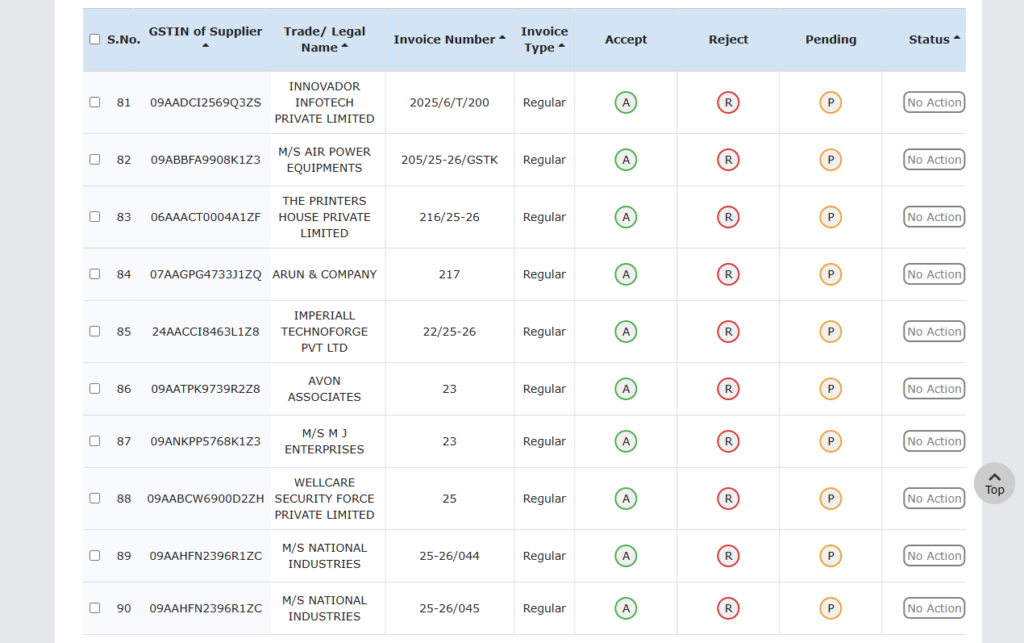Reject invoice 2025/6/T/200 in row 81
The width and height of the screenshot is (1024, 643).
pos(728,102)
